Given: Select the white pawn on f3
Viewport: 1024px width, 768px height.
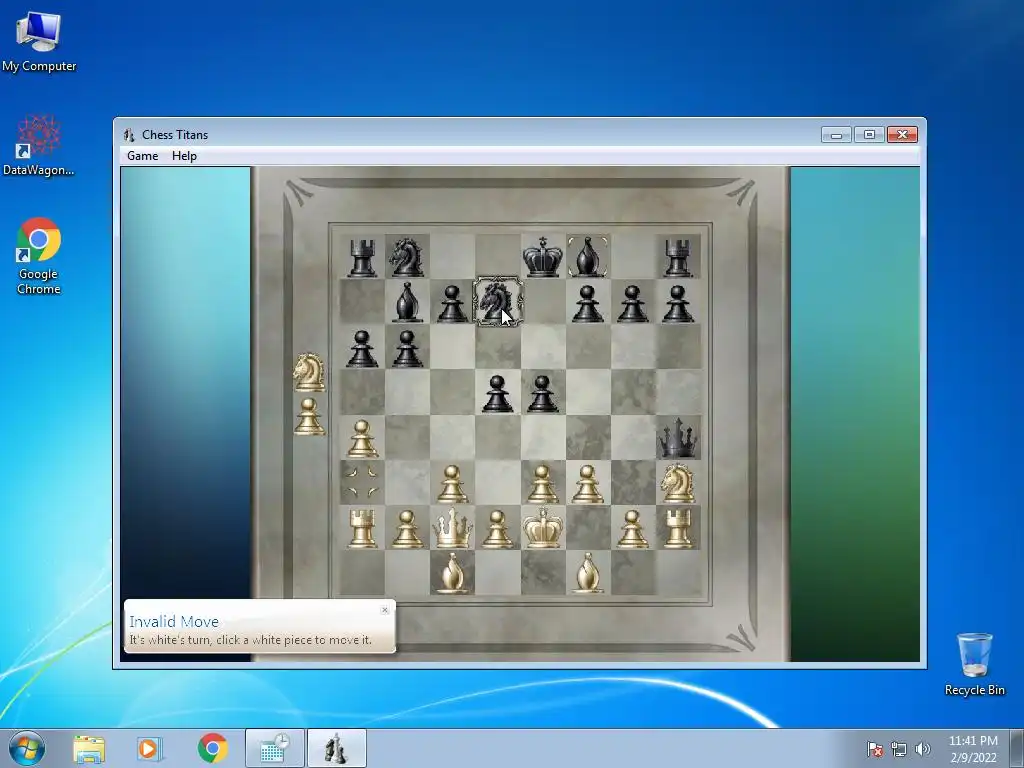Looking at the screenshot, I should (x=587, y=484).
